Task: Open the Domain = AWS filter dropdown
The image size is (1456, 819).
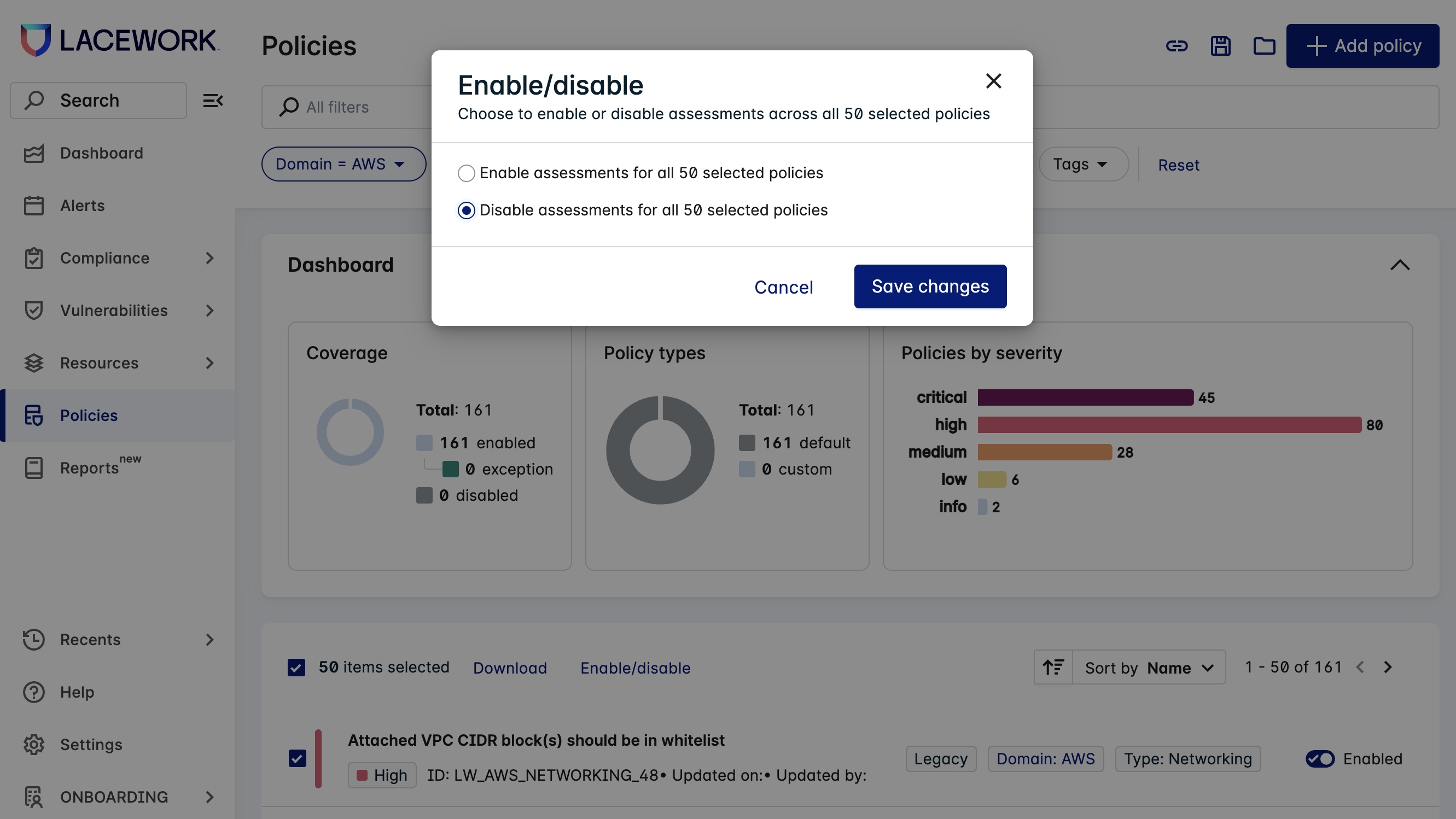Action: pyautogui.click(x=342, y=164)
